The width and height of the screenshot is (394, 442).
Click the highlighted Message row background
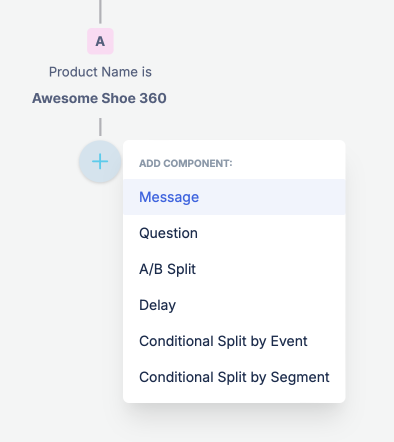pyautogui.click(x=234, y=197)
